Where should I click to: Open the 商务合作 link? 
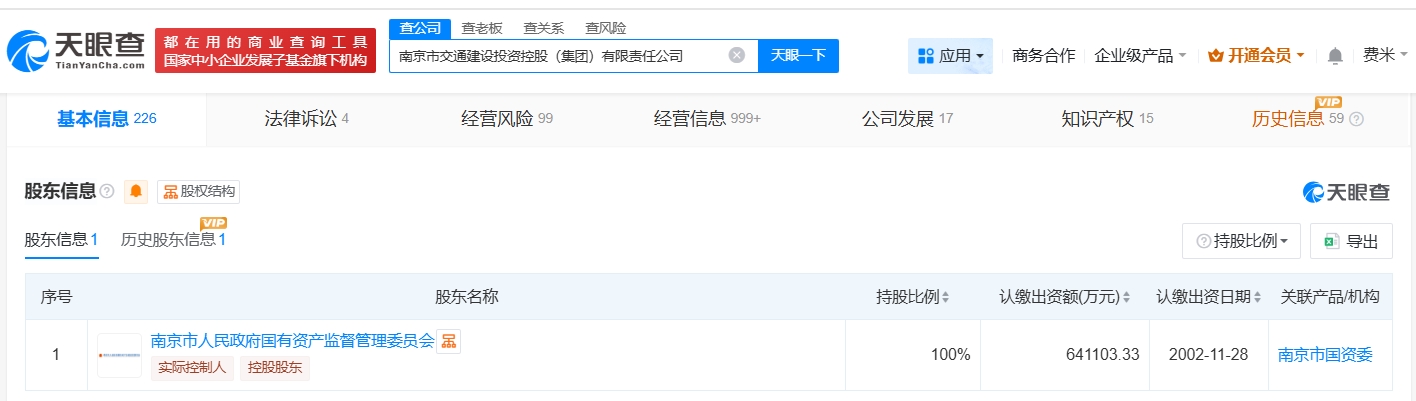click(1044, 56)
